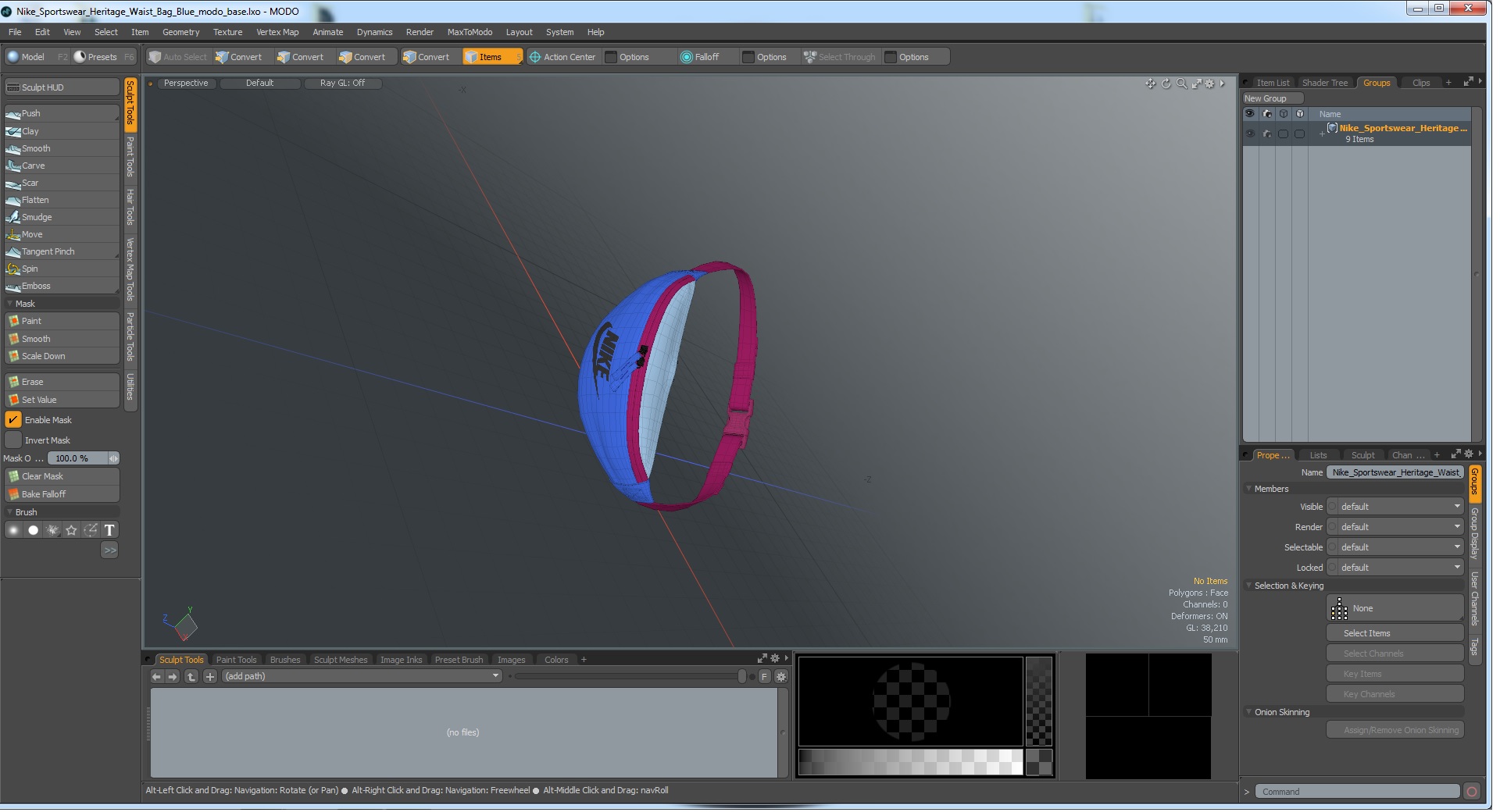The width and height of the screenshot is (1500, 812).
Task: Activate the Emboss sculpt tool
Action: (x=62, y=286)
